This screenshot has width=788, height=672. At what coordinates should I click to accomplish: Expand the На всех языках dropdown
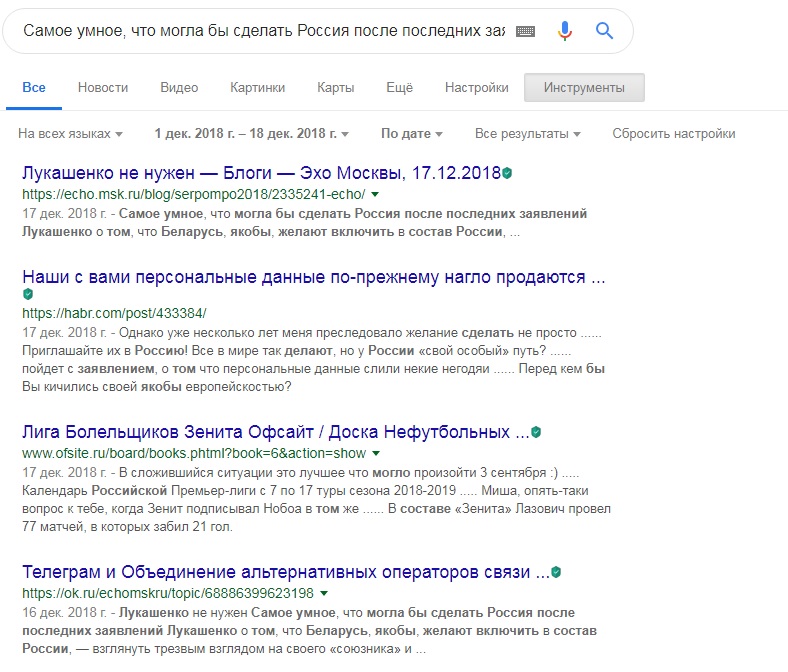[70, 134]
